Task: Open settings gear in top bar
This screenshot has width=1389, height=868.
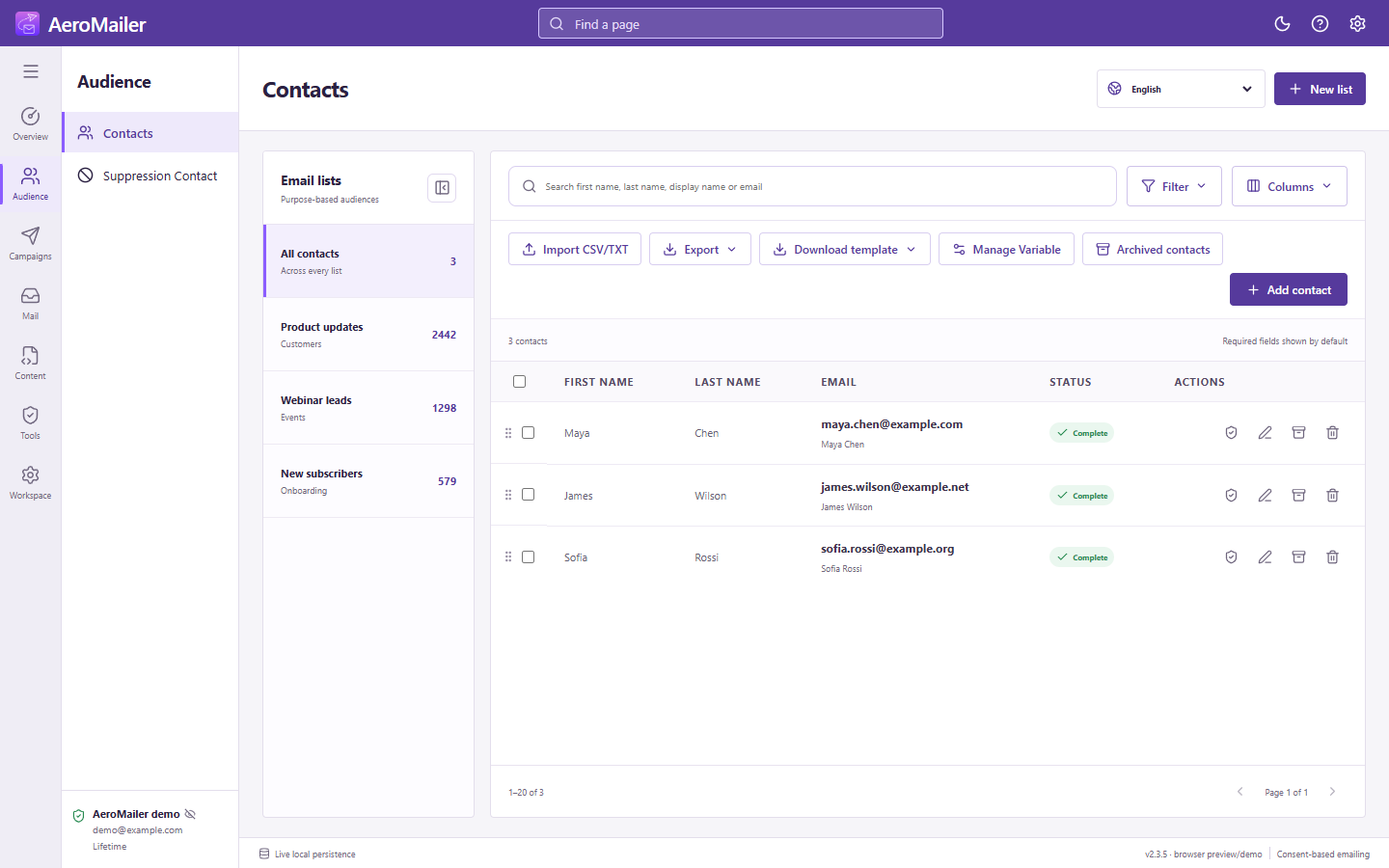Action: pos(1357,24)
